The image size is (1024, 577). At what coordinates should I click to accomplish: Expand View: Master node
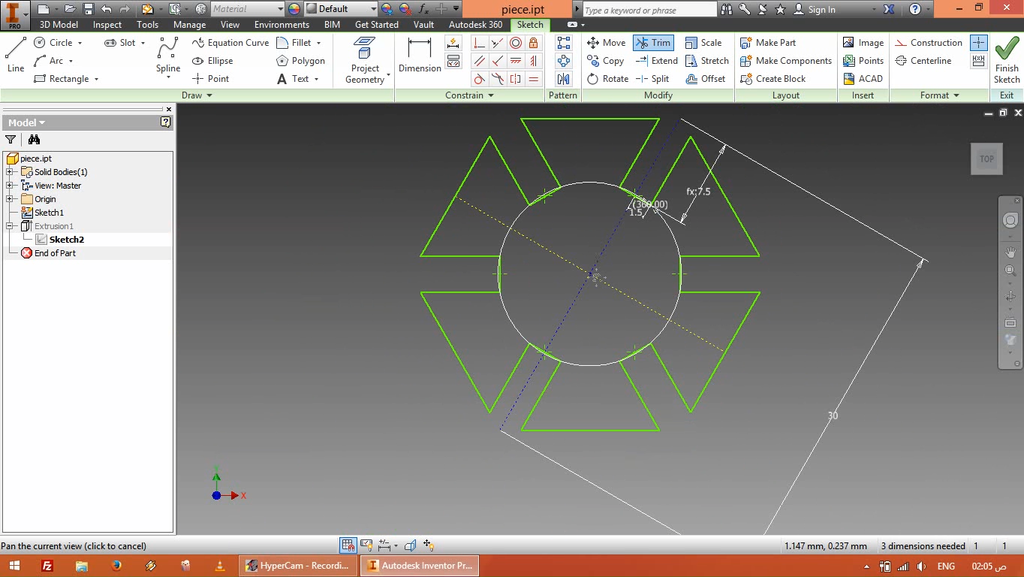click(10, 185)
